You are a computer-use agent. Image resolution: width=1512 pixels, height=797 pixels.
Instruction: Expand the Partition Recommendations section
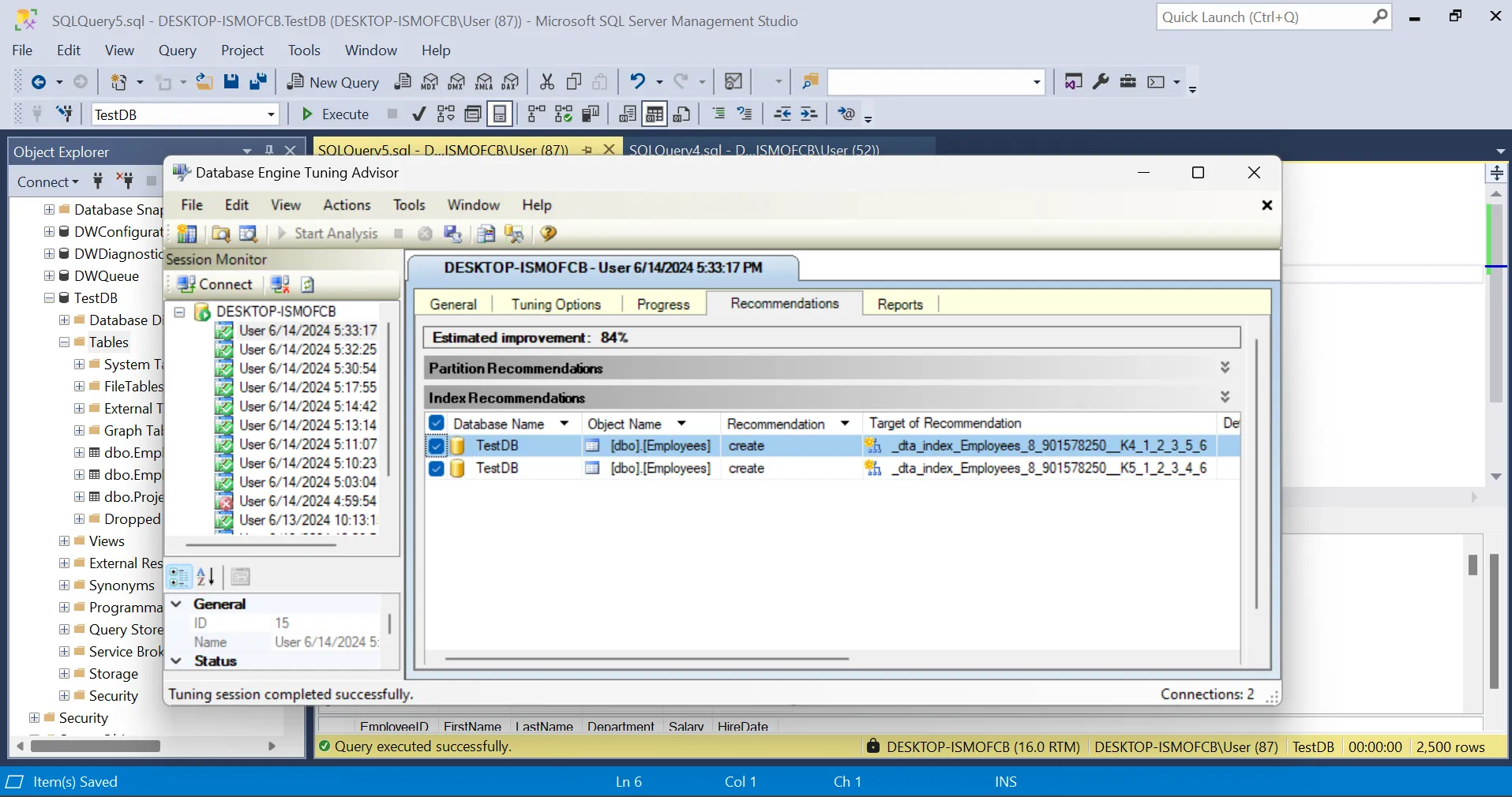coord(1225,368)
